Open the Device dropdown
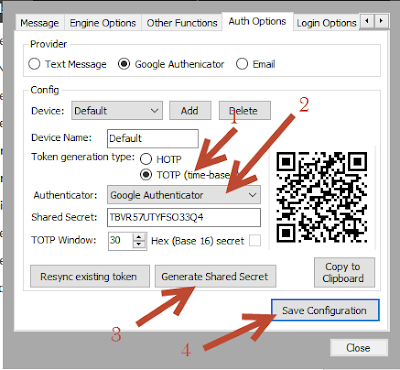The width and height of the screenshot is (400, 370). pos(117,111)
